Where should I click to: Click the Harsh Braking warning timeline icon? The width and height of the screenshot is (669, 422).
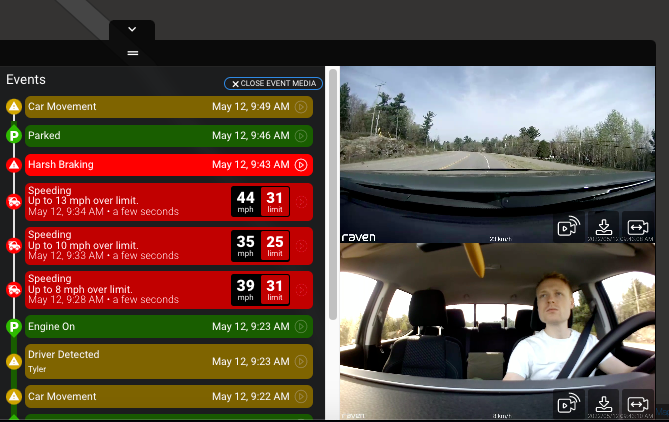(14, 165)
